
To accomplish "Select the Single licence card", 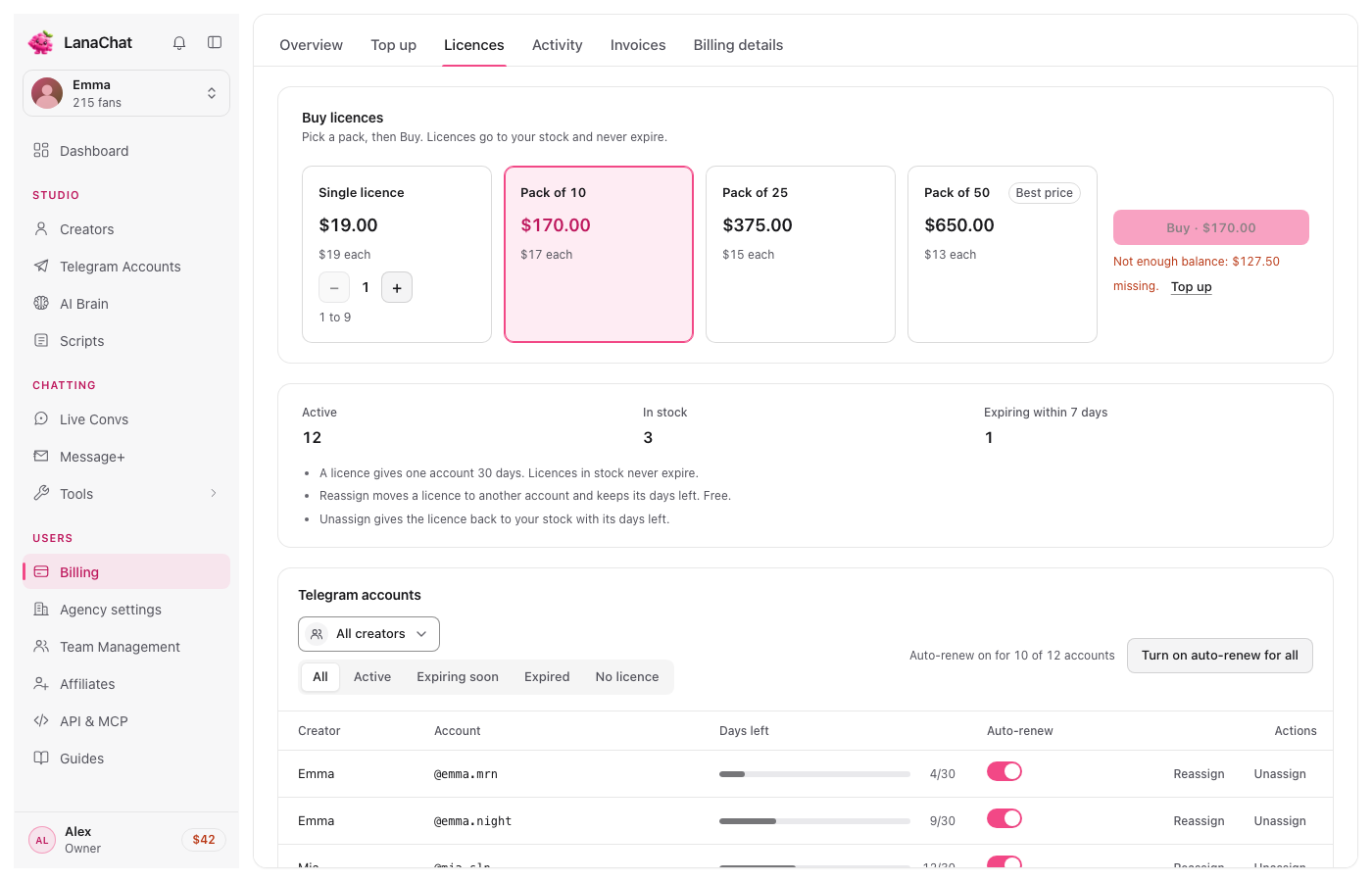I will pos(397,254).
